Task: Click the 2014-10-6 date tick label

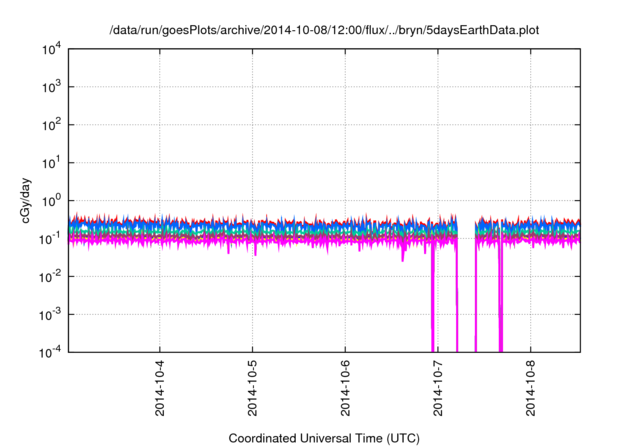Action: click(x=345, y=388)
